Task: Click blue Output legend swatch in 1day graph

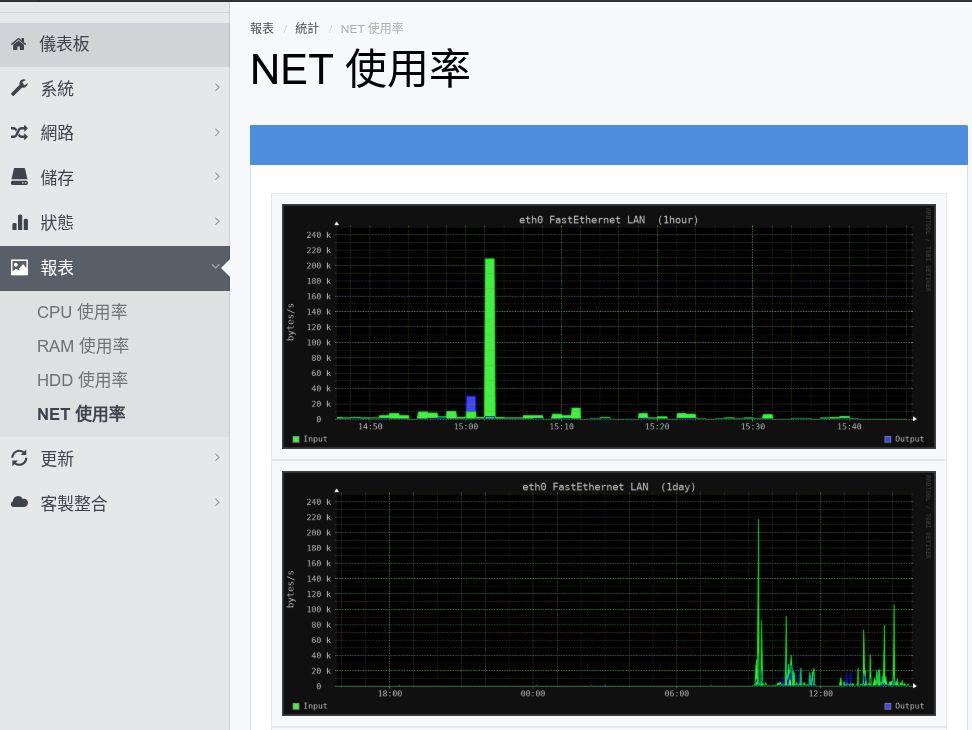Action: click(888, 706)
